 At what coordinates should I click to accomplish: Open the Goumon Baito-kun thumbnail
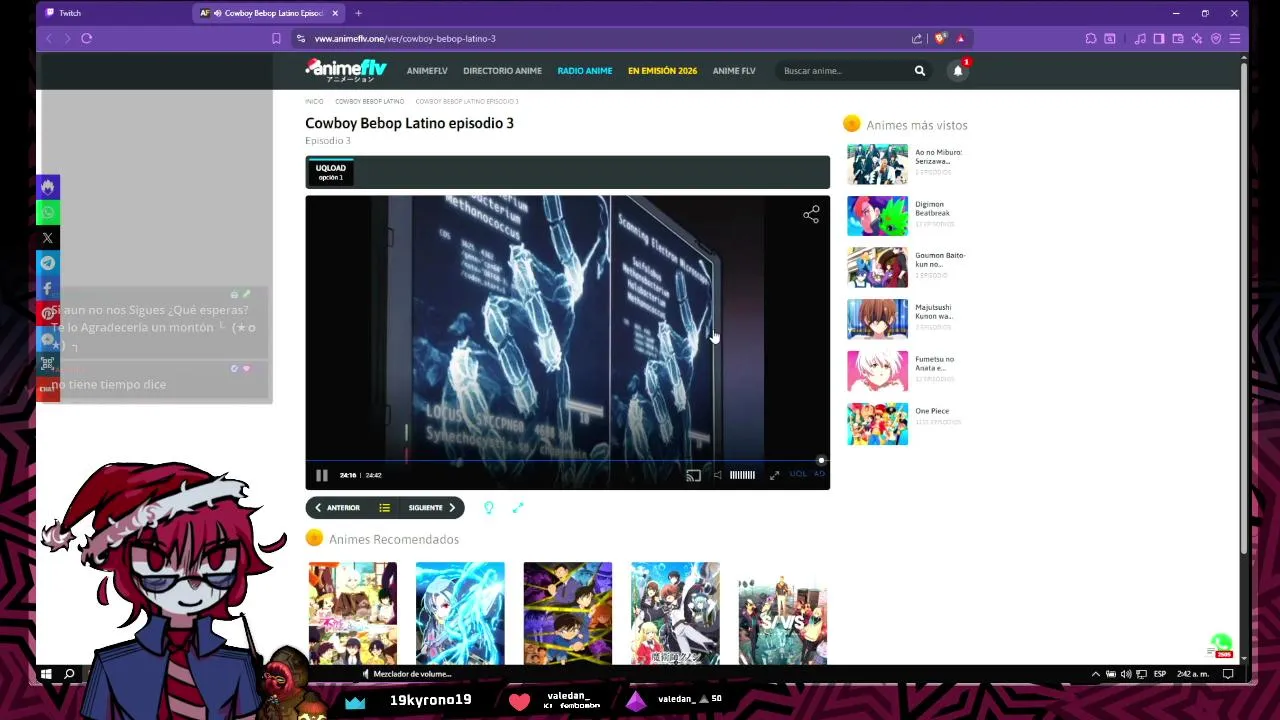pyautogui.click(x=877, y=268)
